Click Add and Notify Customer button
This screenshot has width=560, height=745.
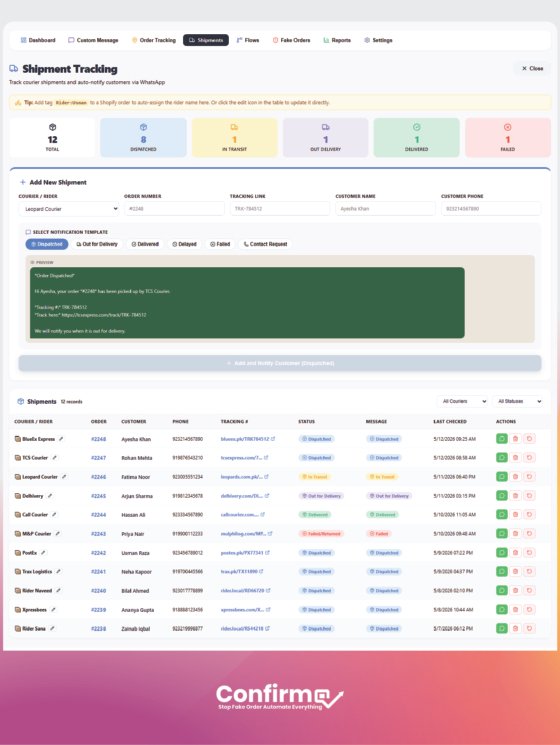click(x=280, y=363)
